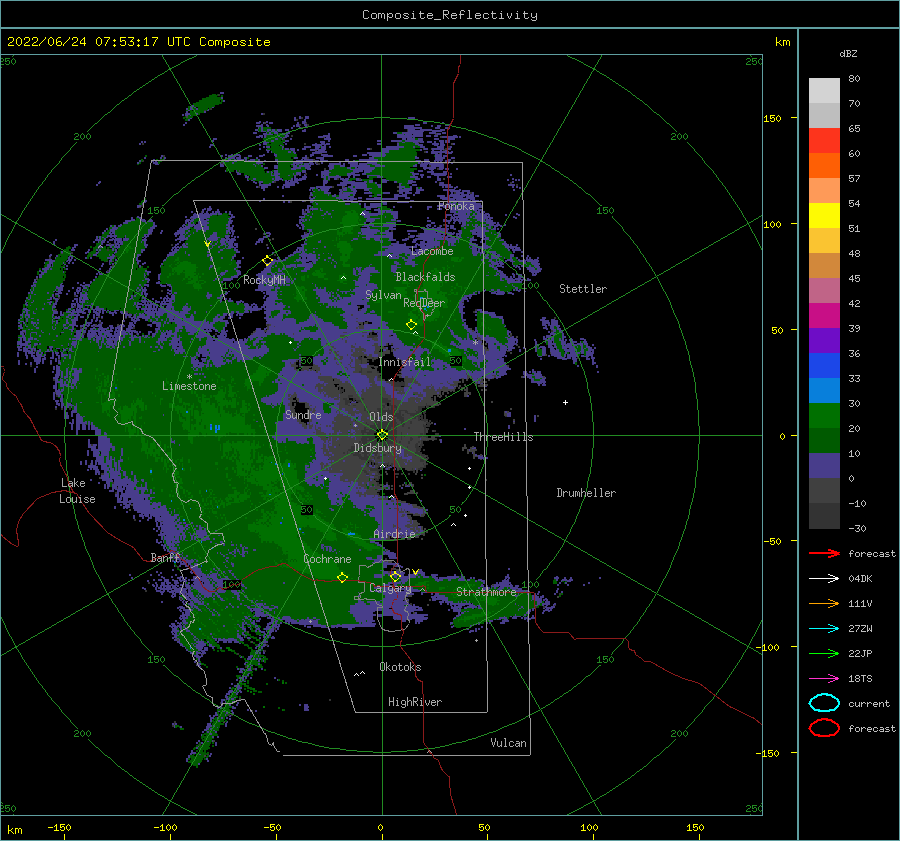The height and width of the screenshot is (841, 900).
Task: Click the HighRiver label
Action: [415, 702]
